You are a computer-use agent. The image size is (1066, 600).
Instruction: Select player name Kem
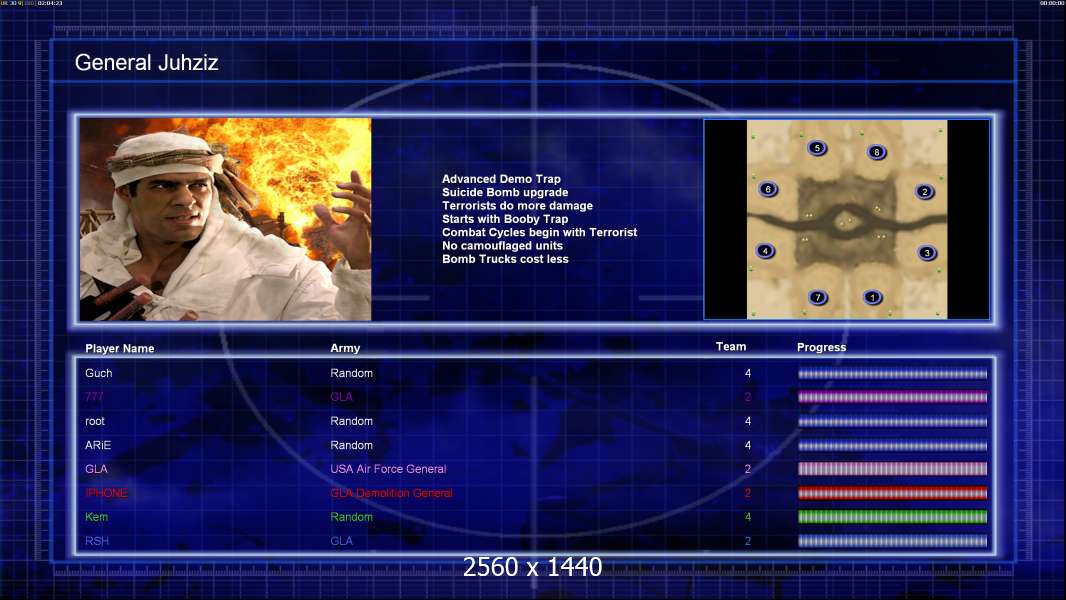96,517
